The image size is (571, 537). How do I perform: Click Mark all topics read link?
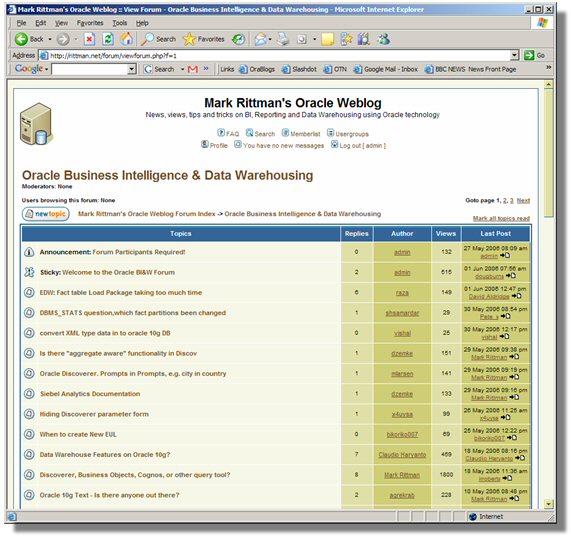[501, 218]
